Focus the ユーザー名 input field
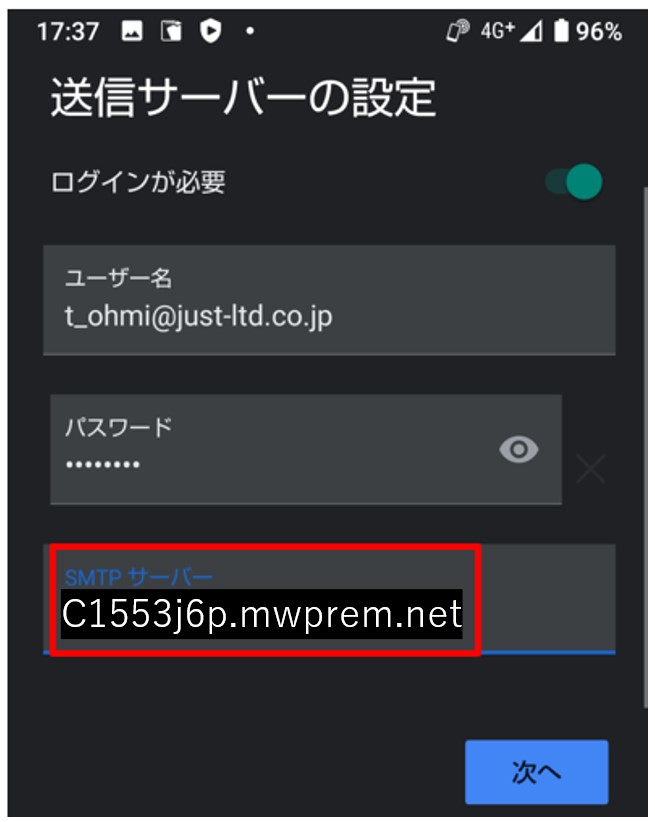The height and width of the screenshot is (822, 655). pos(329,300)
